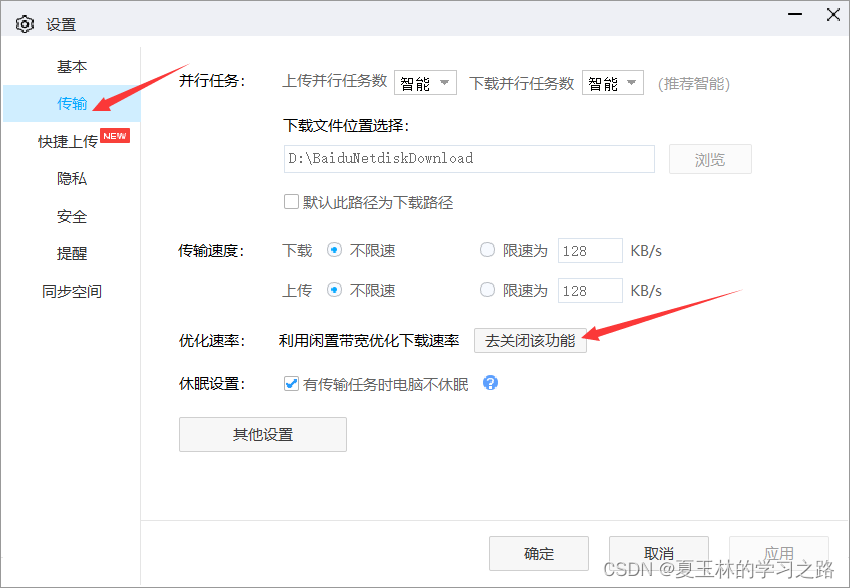Viewport: 850px width, 588px height.
Task: Click the upload speed limit KB/s field
Action: 590,290
